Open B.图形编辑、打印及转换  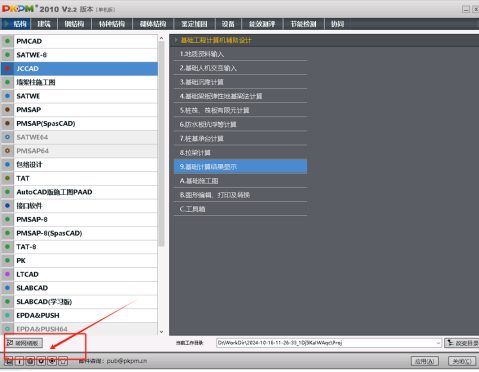point(240,195)
